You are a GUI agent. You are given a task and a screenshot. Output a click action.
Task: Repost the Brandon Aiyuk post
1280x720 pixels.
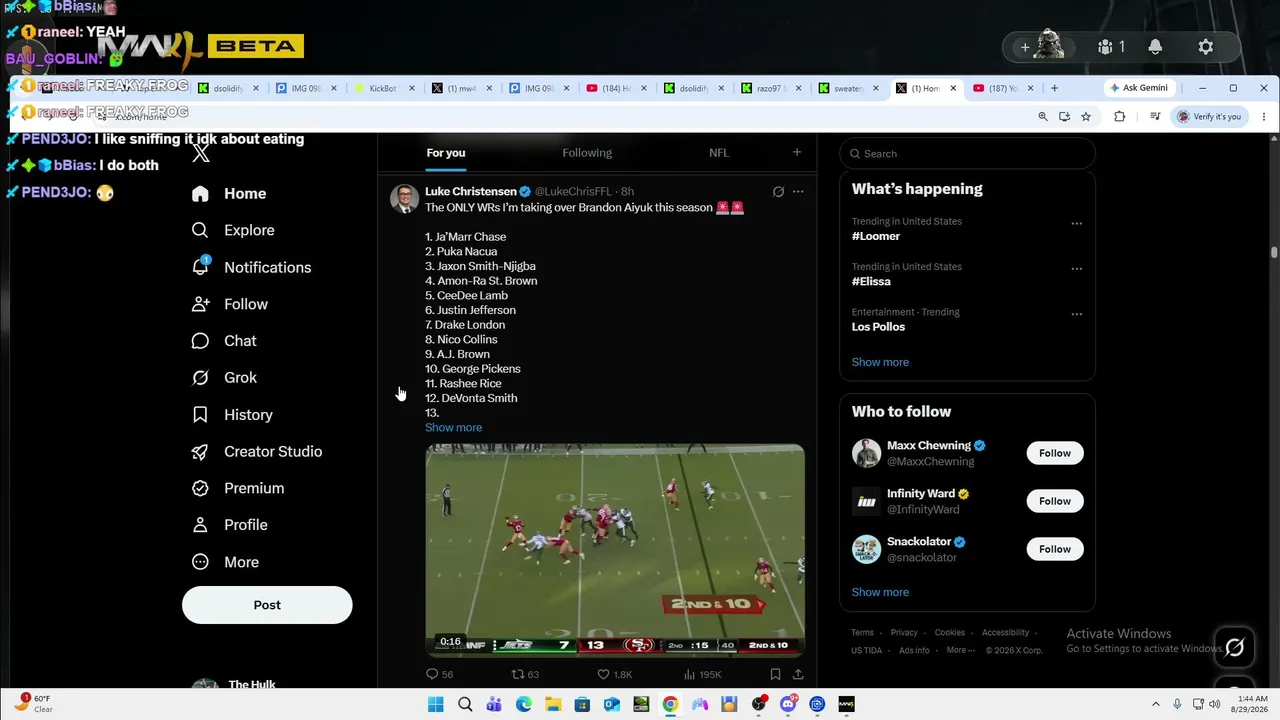(x=525, y=675)
